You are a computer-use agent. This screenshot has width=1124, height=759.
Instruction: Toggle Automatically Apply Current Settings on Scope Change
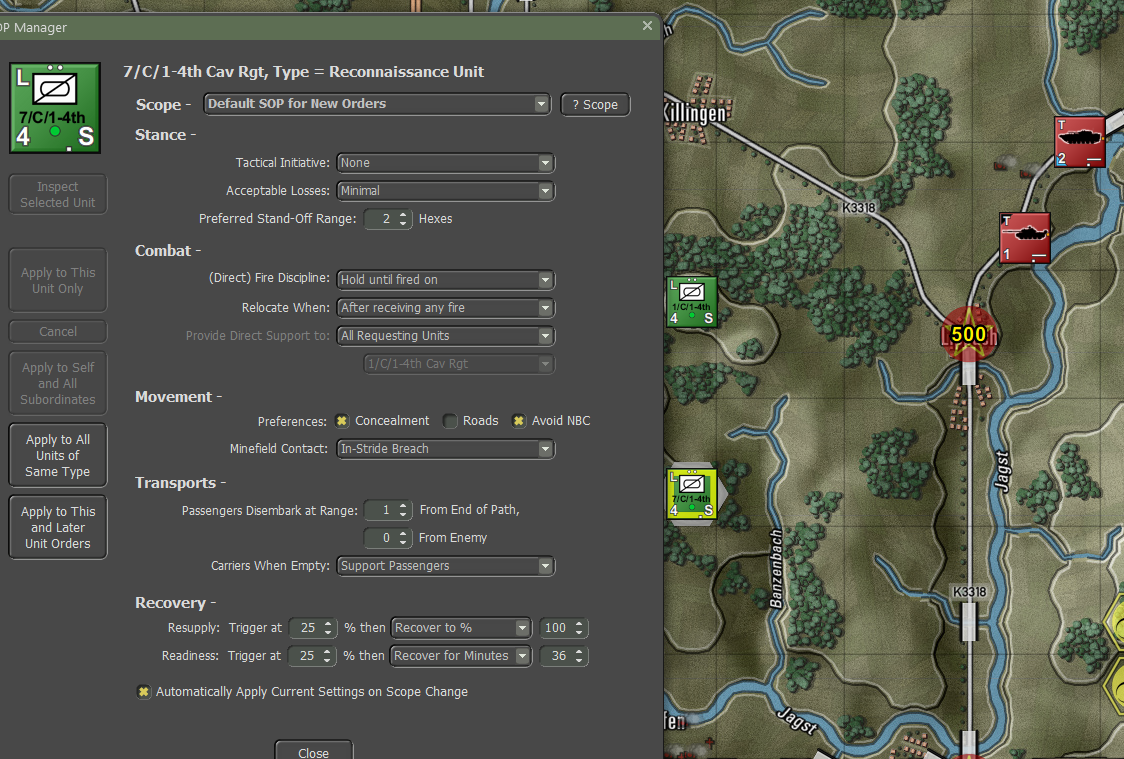click(143, 692)
